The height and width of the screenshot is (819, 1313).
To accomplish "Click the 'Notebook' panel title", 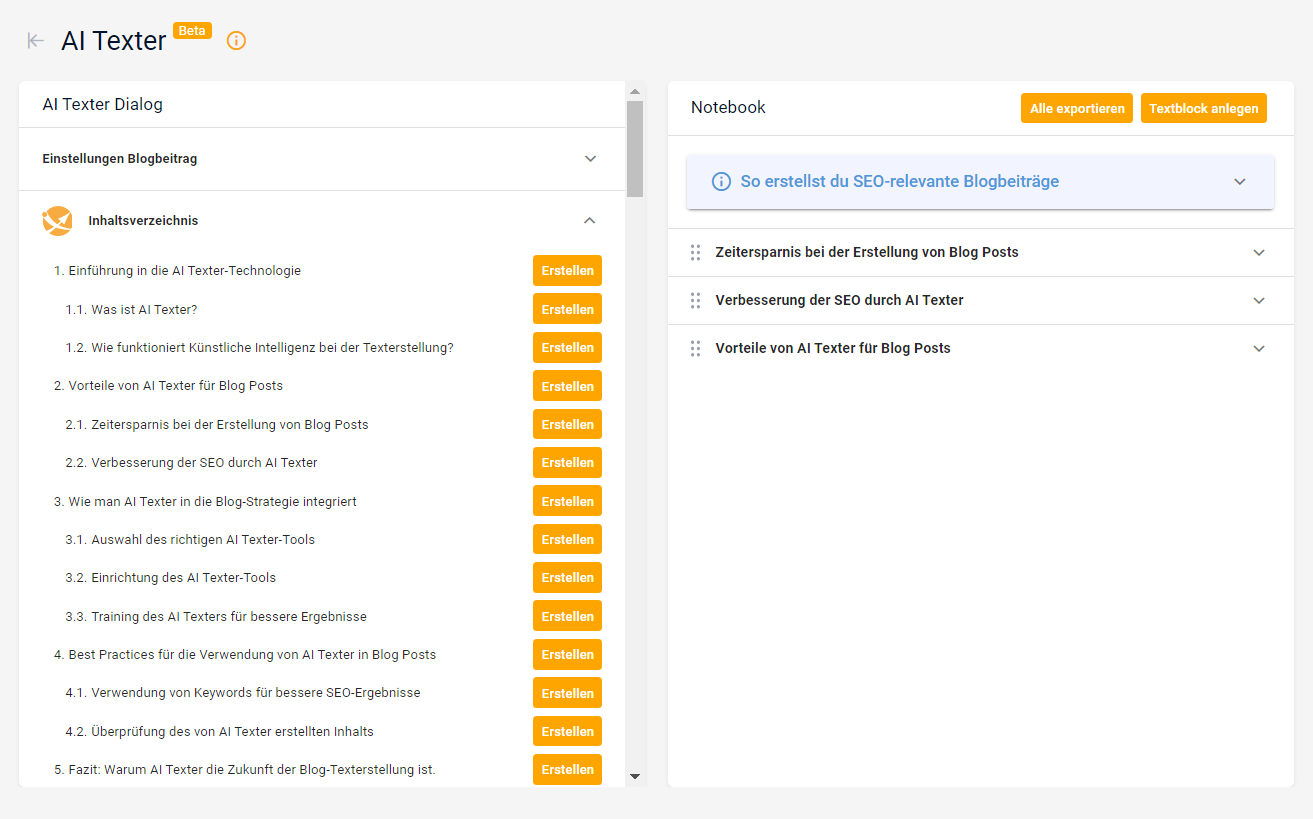I will 728,108.
